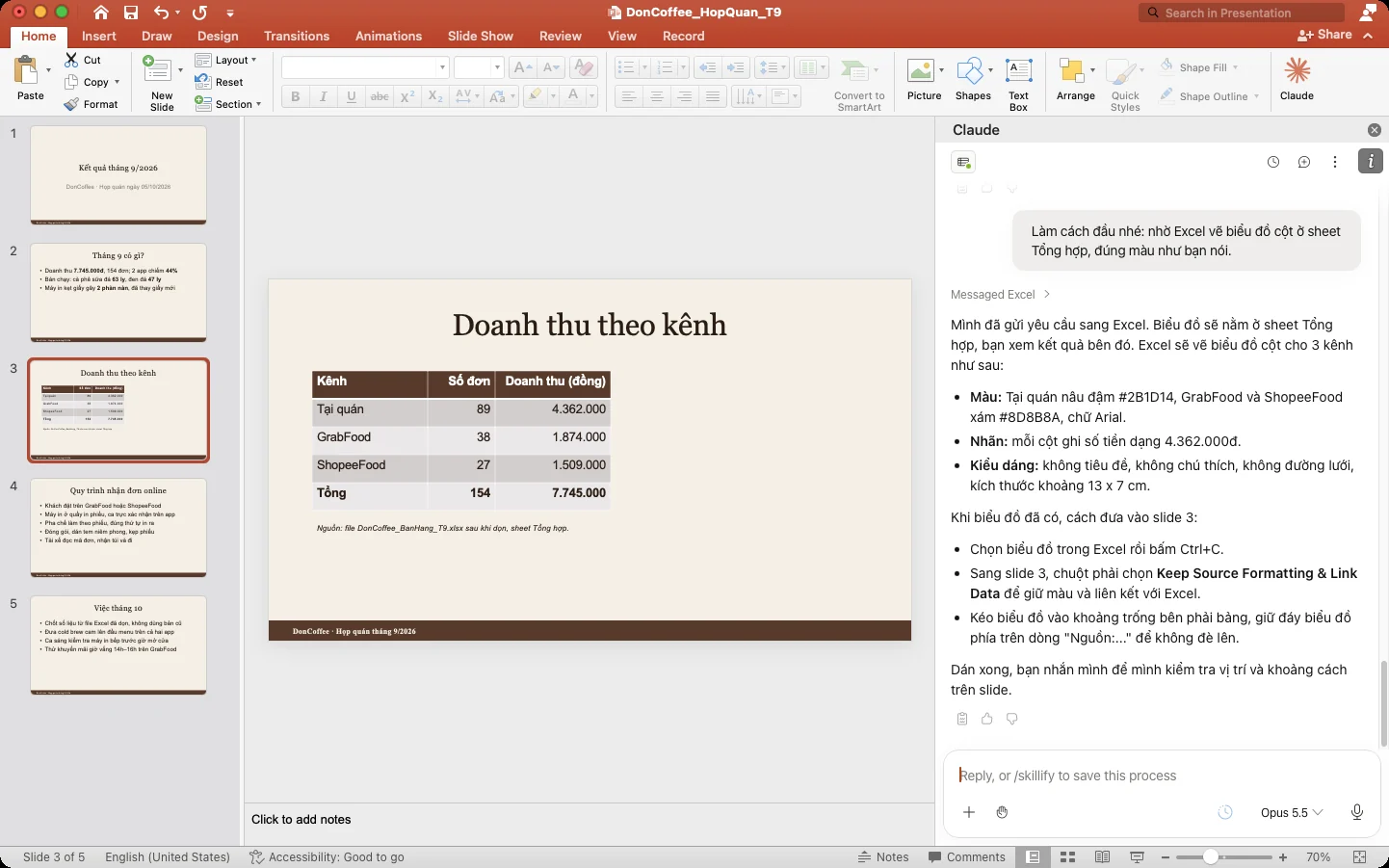Click the zoom slider handle
1389x868 pixels.
click(x=1210, y=856)
